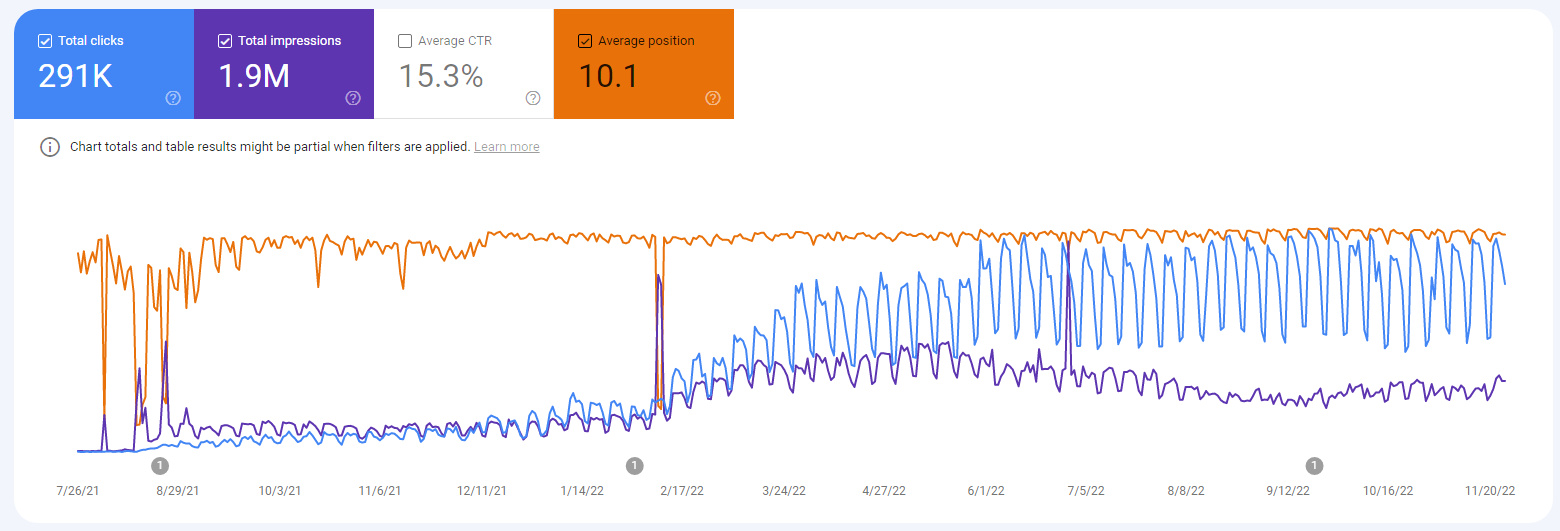Uncheck the Total clicks checkbox
Image resolution: width=1560 pixels, height=531 pixels.
pyautogui.click(x=45, y=41)
